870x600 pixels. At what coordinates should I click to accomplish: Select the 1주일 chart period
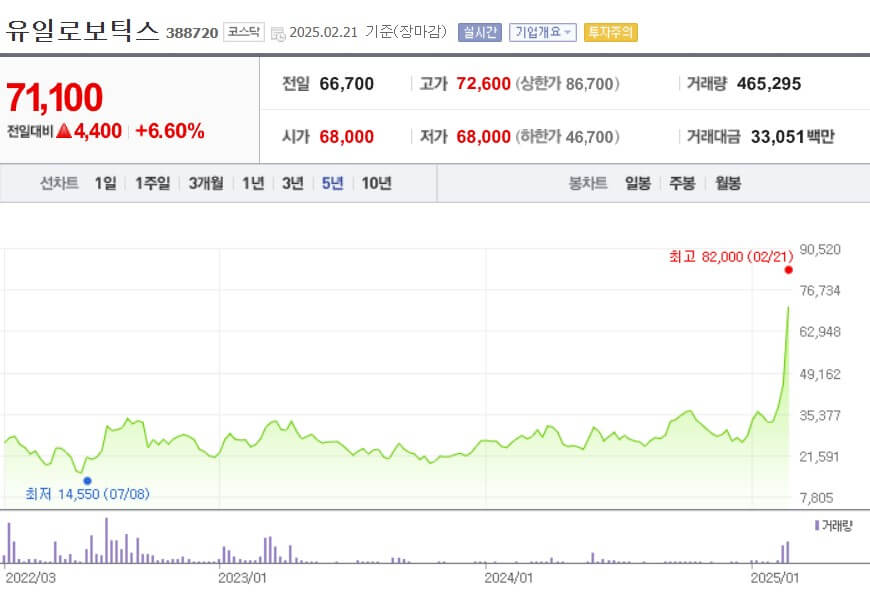click(151, 184)
